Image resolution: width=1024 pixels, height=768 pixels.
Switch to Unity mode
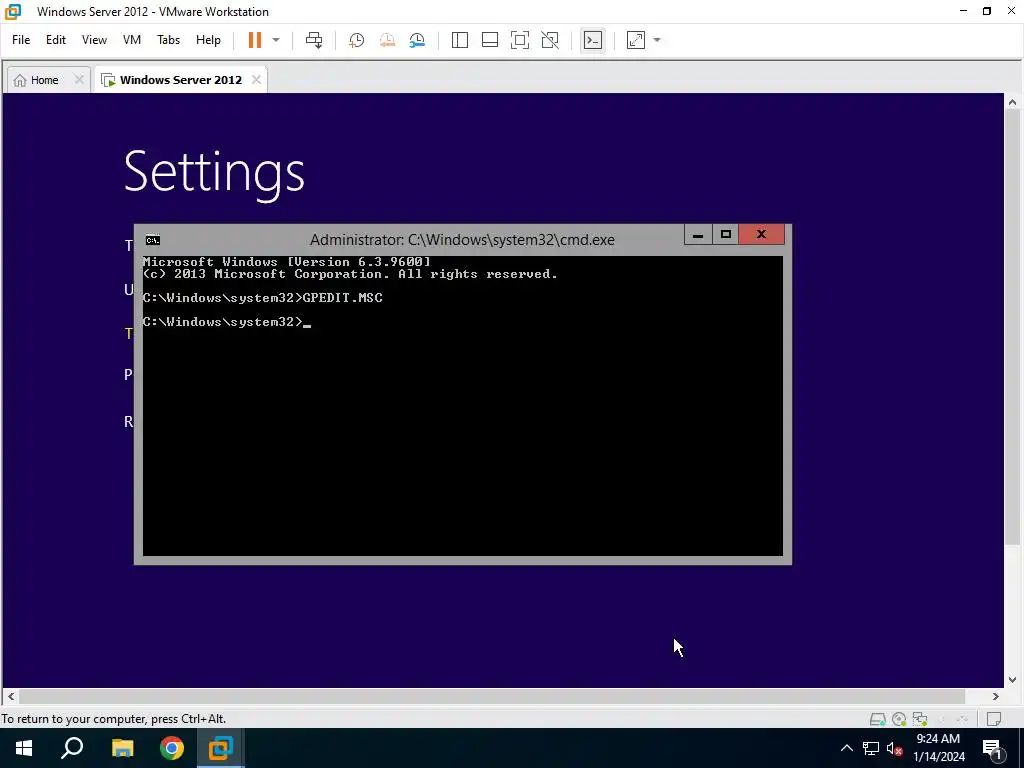click(x=550, y=40)
